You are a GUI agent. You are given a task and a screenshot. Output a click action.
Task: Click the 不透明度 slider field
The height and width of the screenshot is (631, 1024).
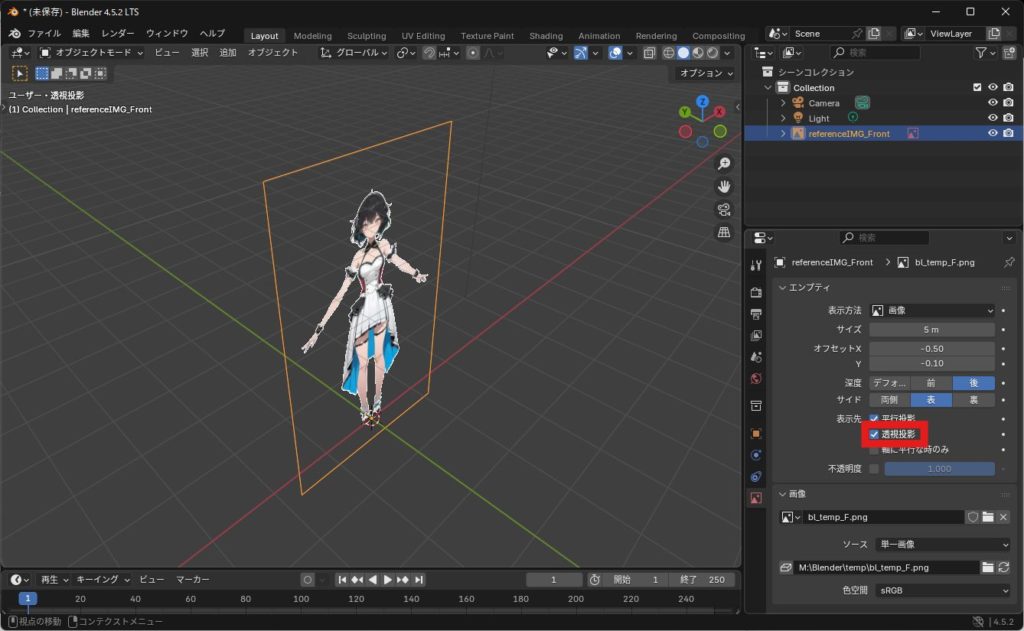[939, 468]
